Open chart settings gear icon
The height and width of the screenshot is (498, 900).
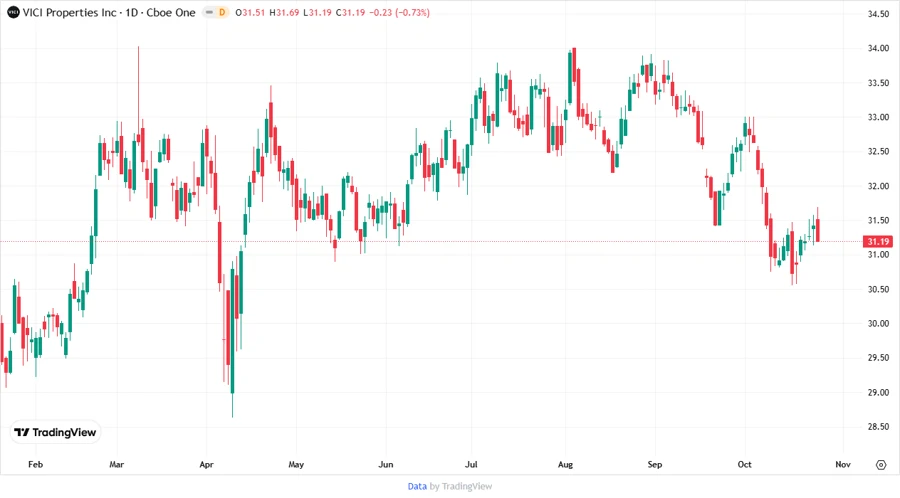click(x=881, y=465)
